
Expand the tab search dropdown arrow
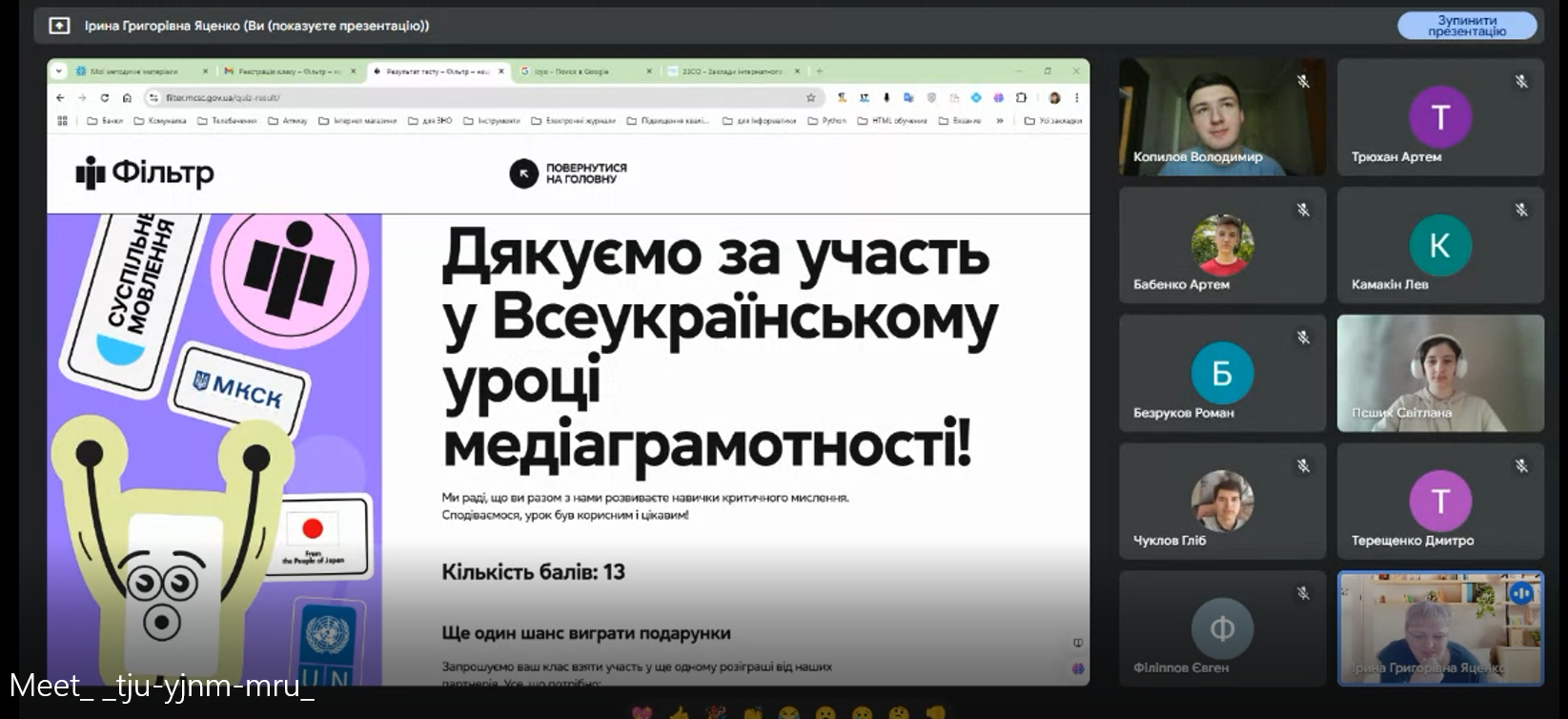pyautogui.click(x=59, y=71)
